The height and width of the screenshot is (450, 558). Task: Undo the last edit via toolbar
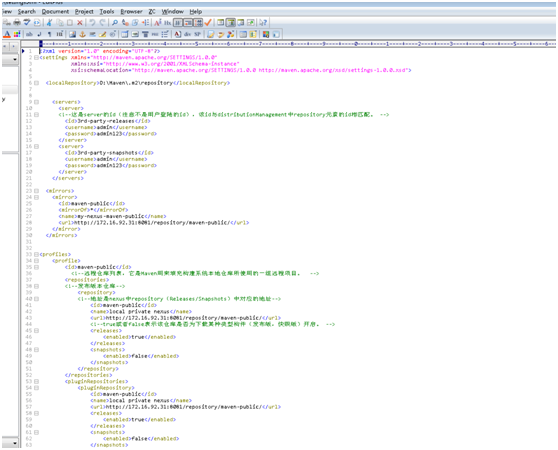click(x=92, y=22)
